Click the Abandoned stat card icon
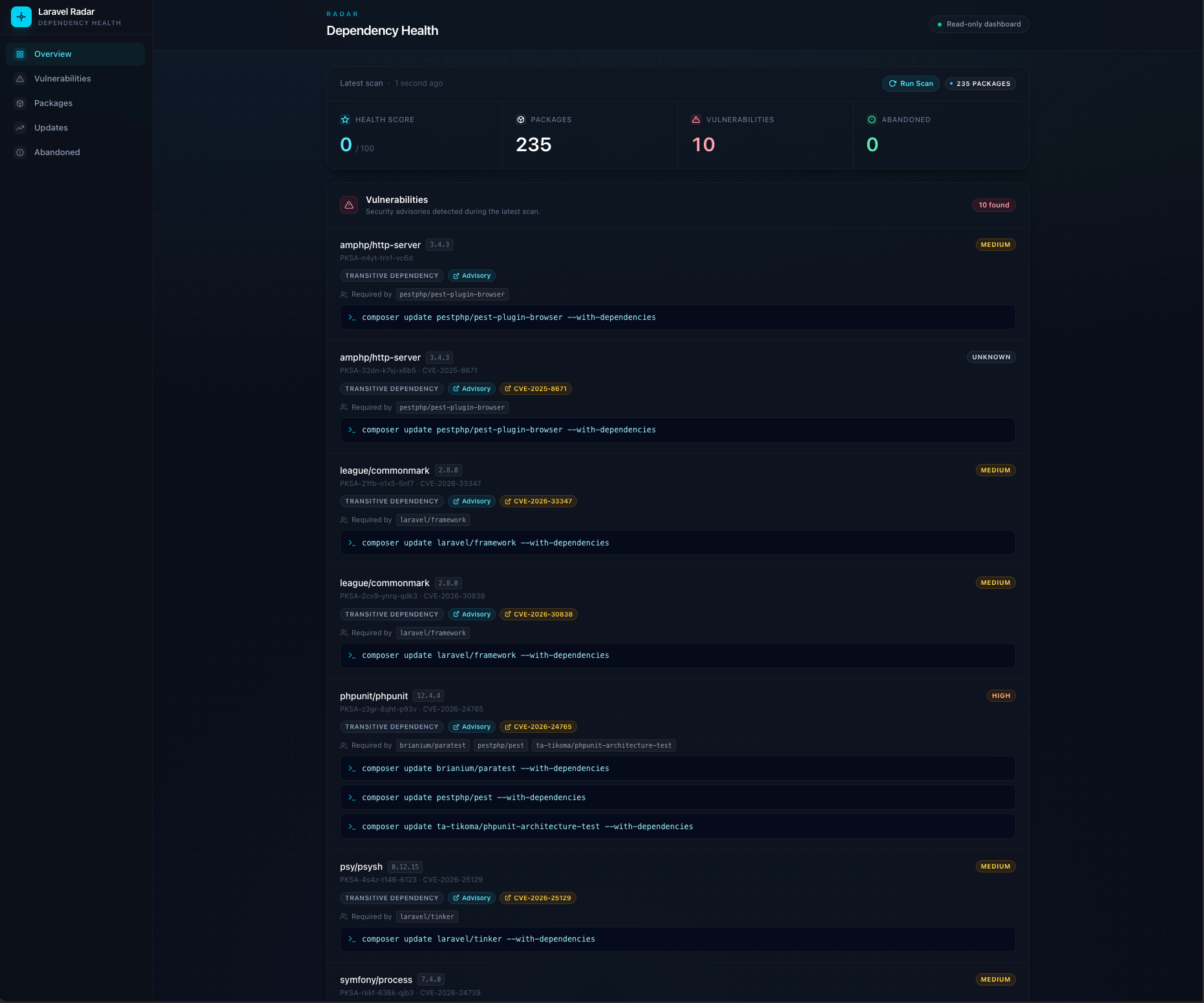 (x=872, y=120)
